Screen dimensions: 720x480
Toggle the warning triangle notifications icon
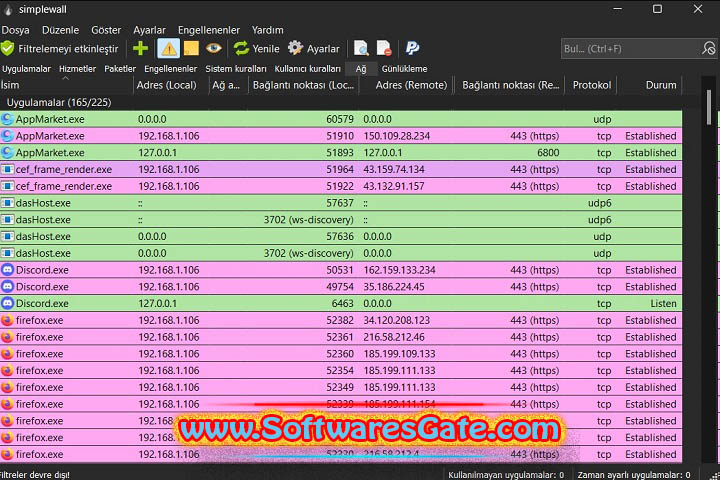(x=169, y=48)
